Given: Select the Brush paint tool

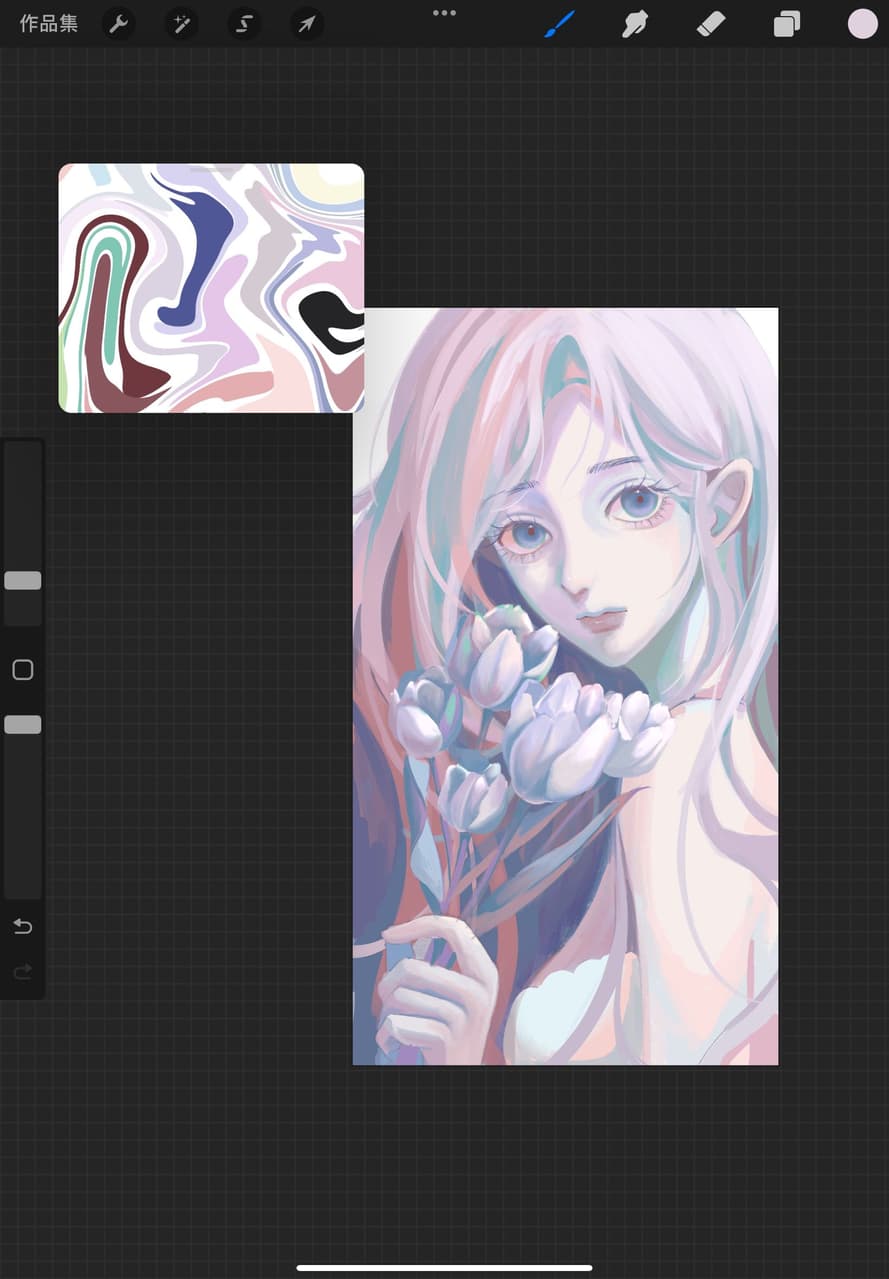Looking at the screenshot, I should (559, 24).
